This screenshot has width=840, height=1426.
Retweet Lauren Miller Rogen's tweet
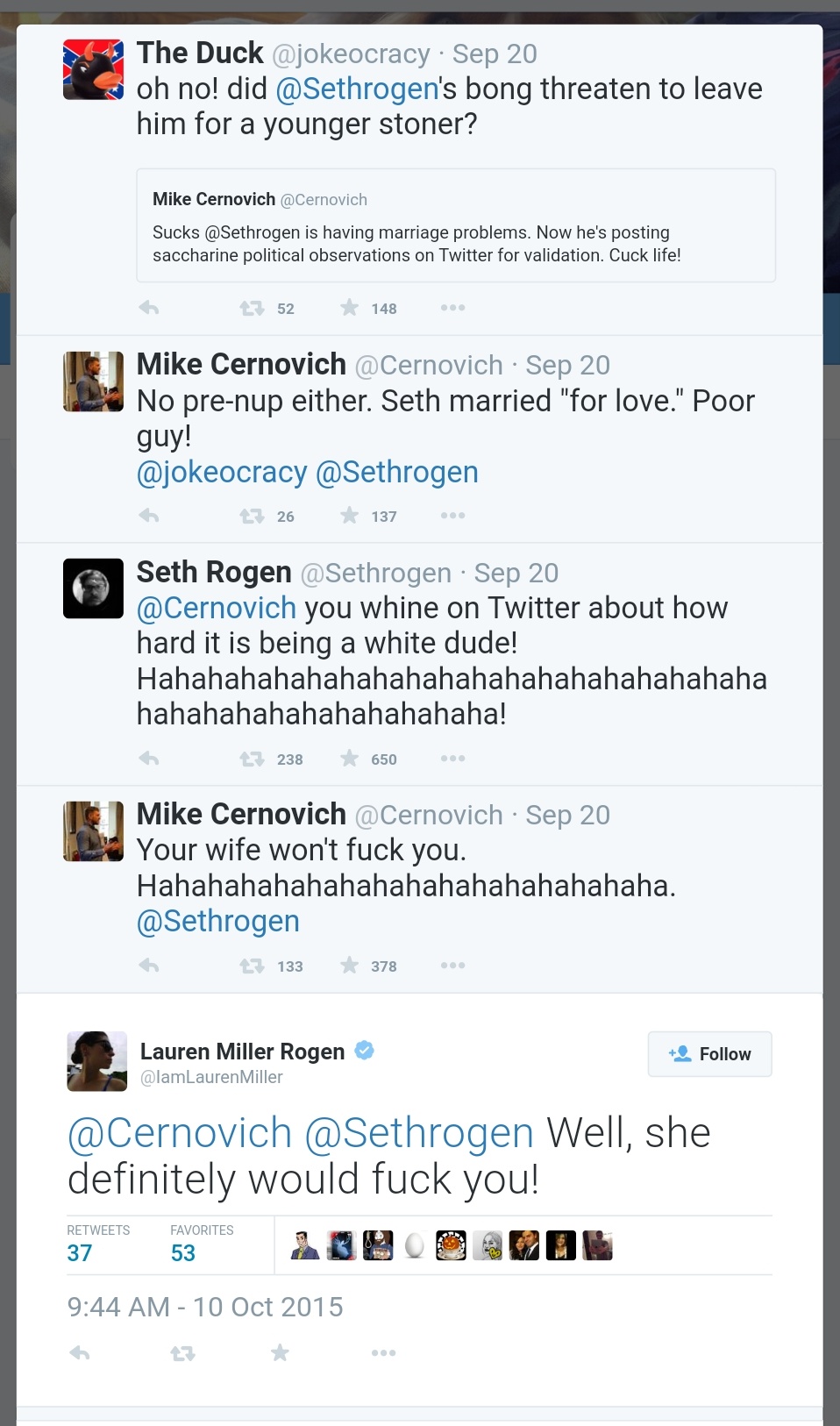click(x=182, y=1353)
